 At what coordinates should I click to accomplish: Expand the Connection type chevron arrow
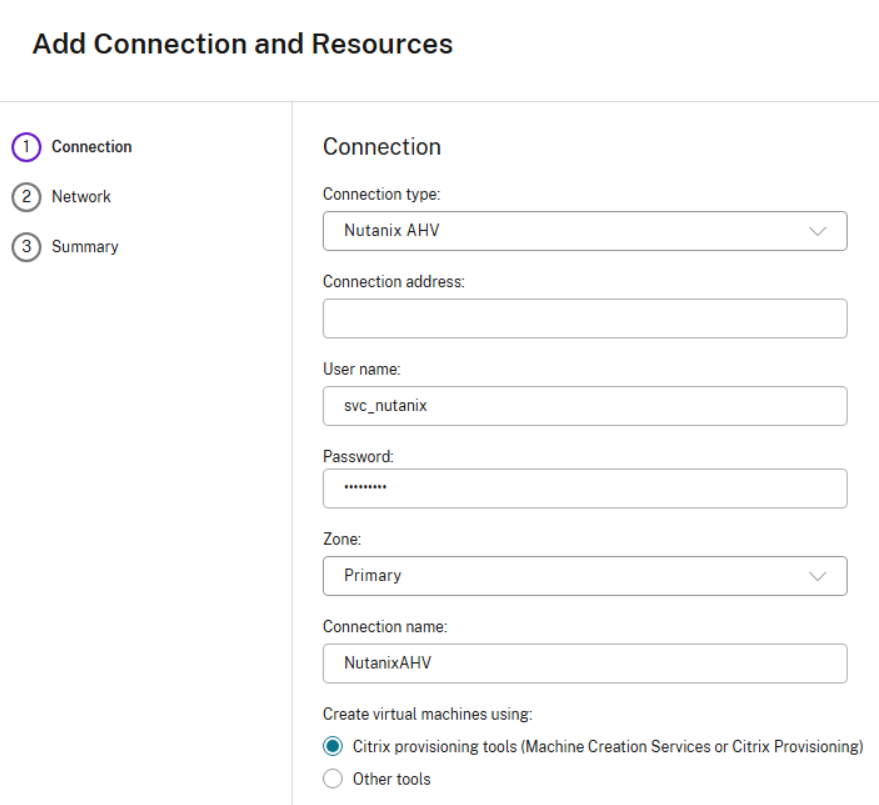pos(817,231)
